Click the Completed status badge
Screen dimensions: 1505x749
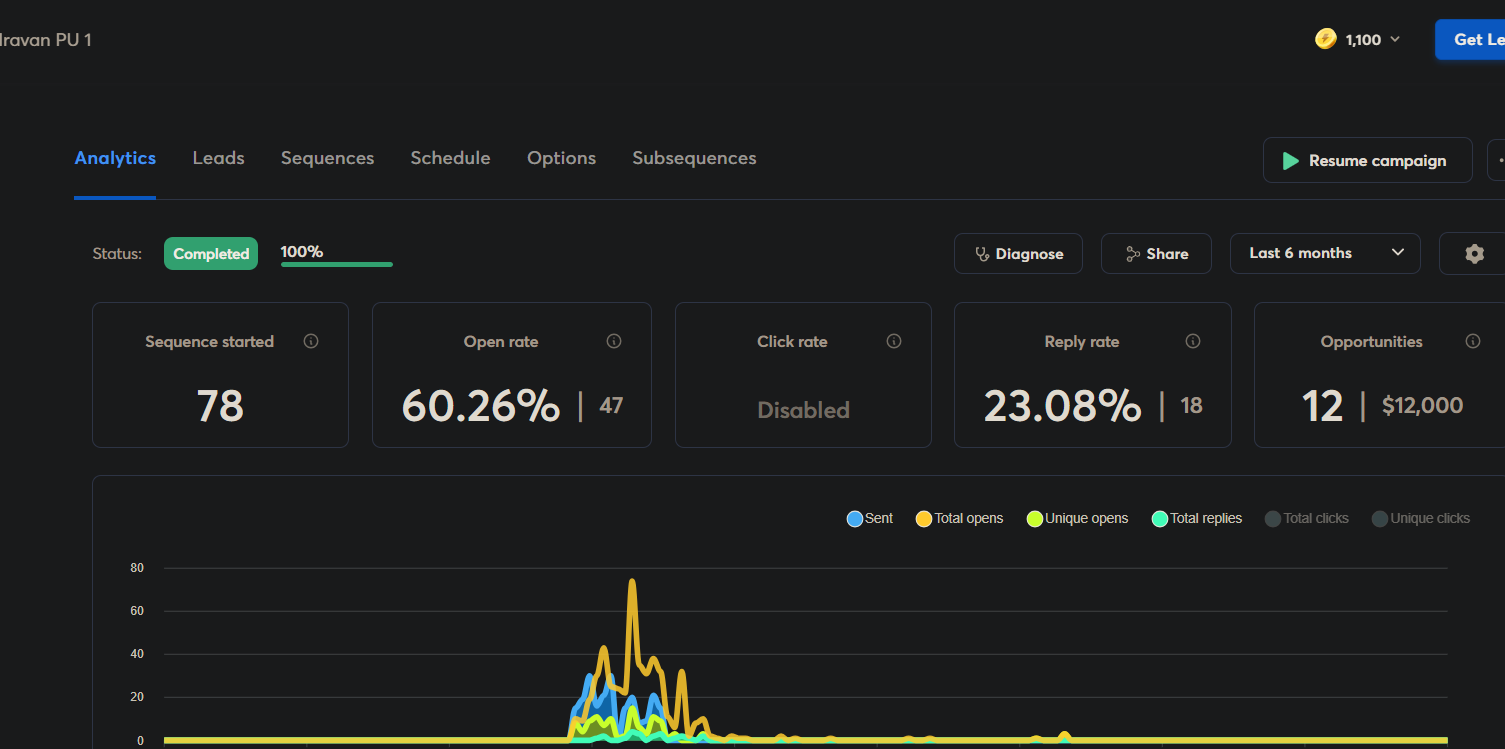pyautogui.click(x=211, y=253)
